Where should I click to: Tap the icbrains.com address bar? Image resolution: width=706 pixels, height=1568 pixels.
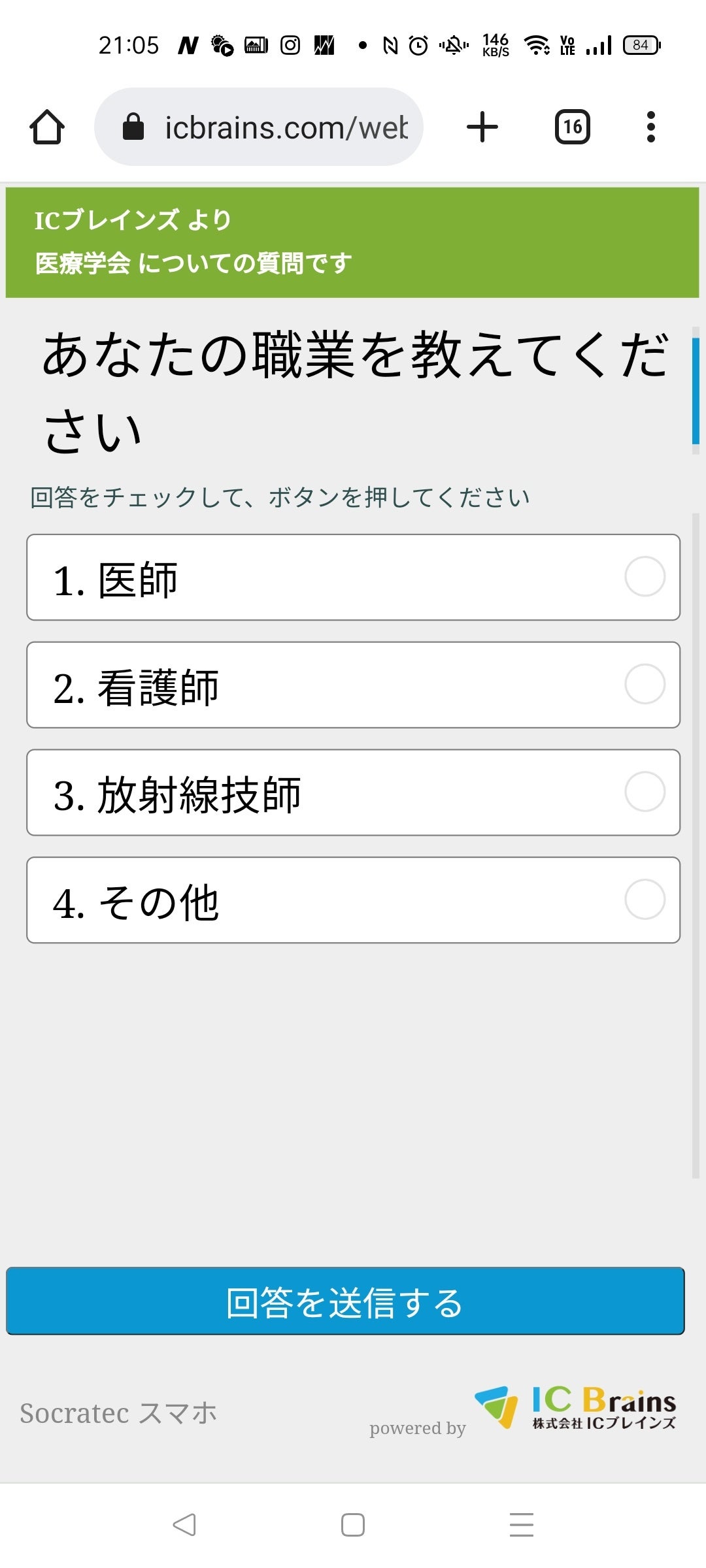286,127
